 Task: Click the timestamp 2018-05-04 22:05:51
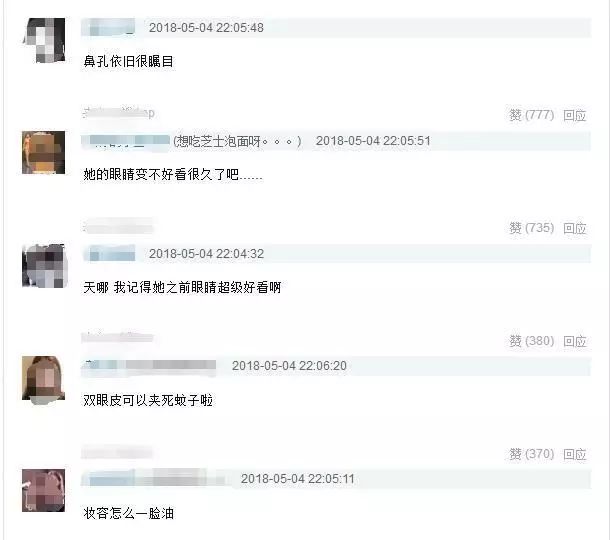click(x=373, y=141)
